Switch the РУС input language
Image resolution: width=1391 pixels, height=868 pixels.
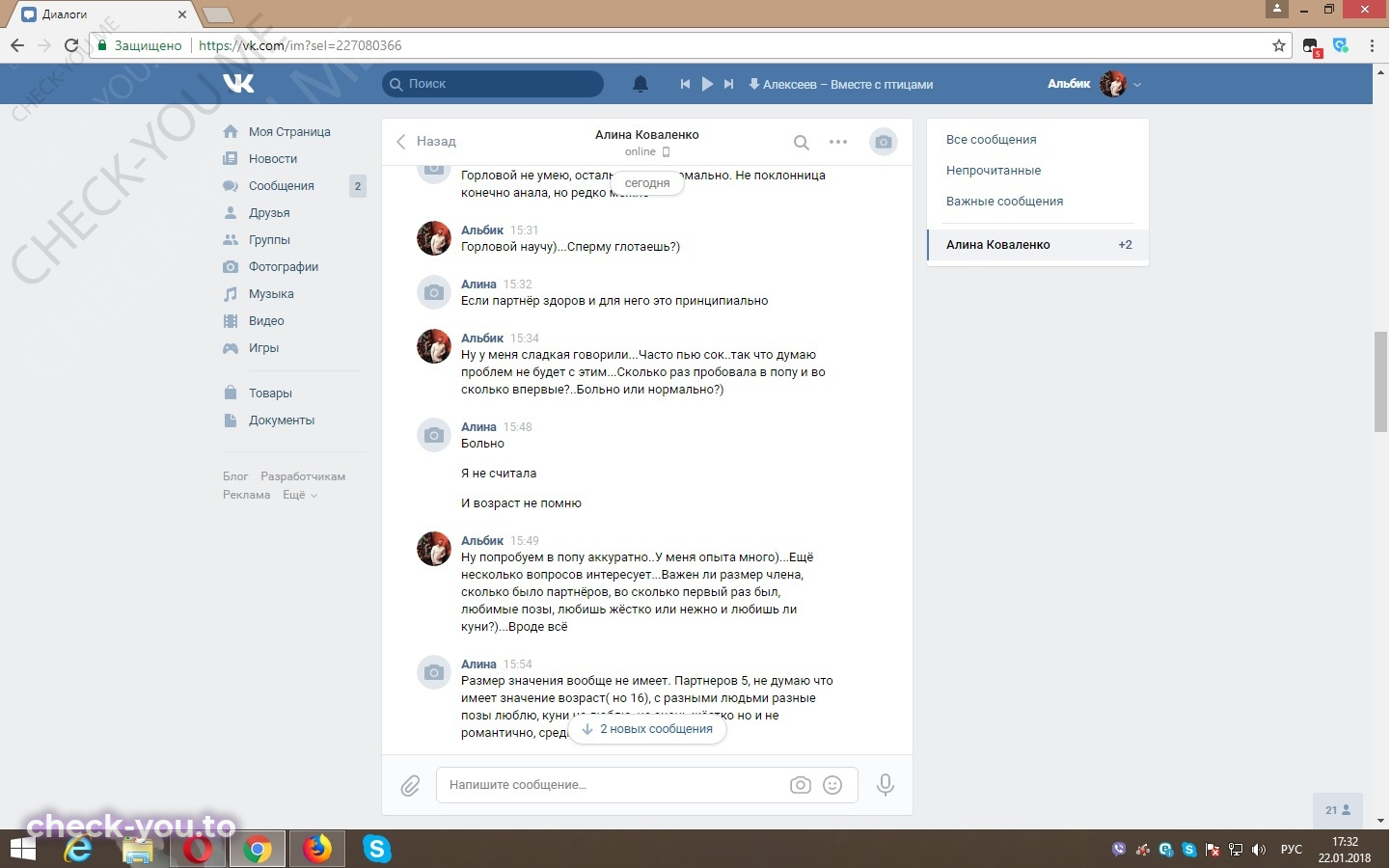point(1292,850)
